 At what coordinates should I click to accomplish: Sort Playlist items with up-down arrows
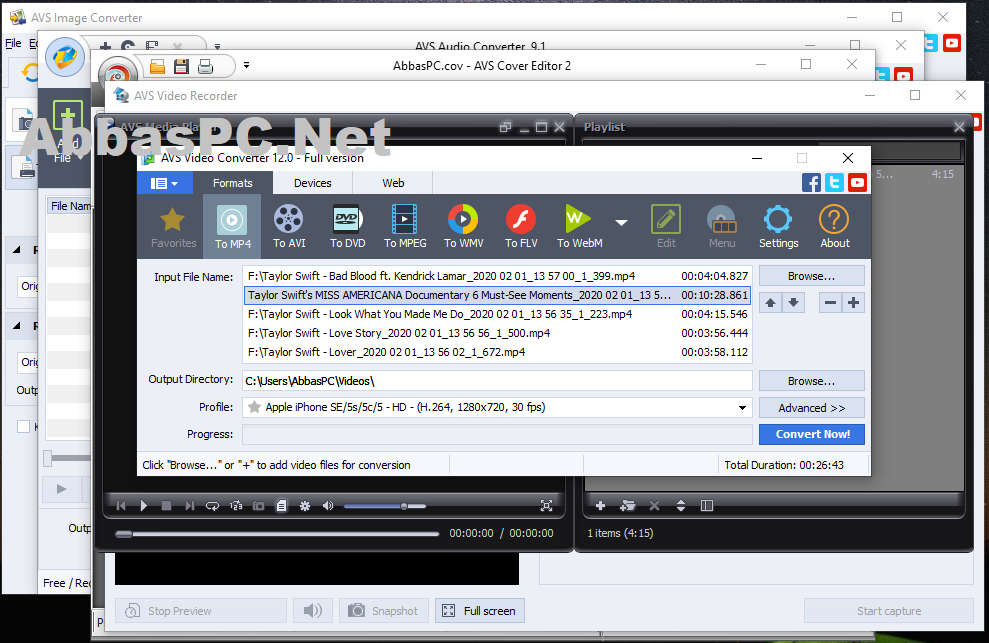(x=681, y=505)
